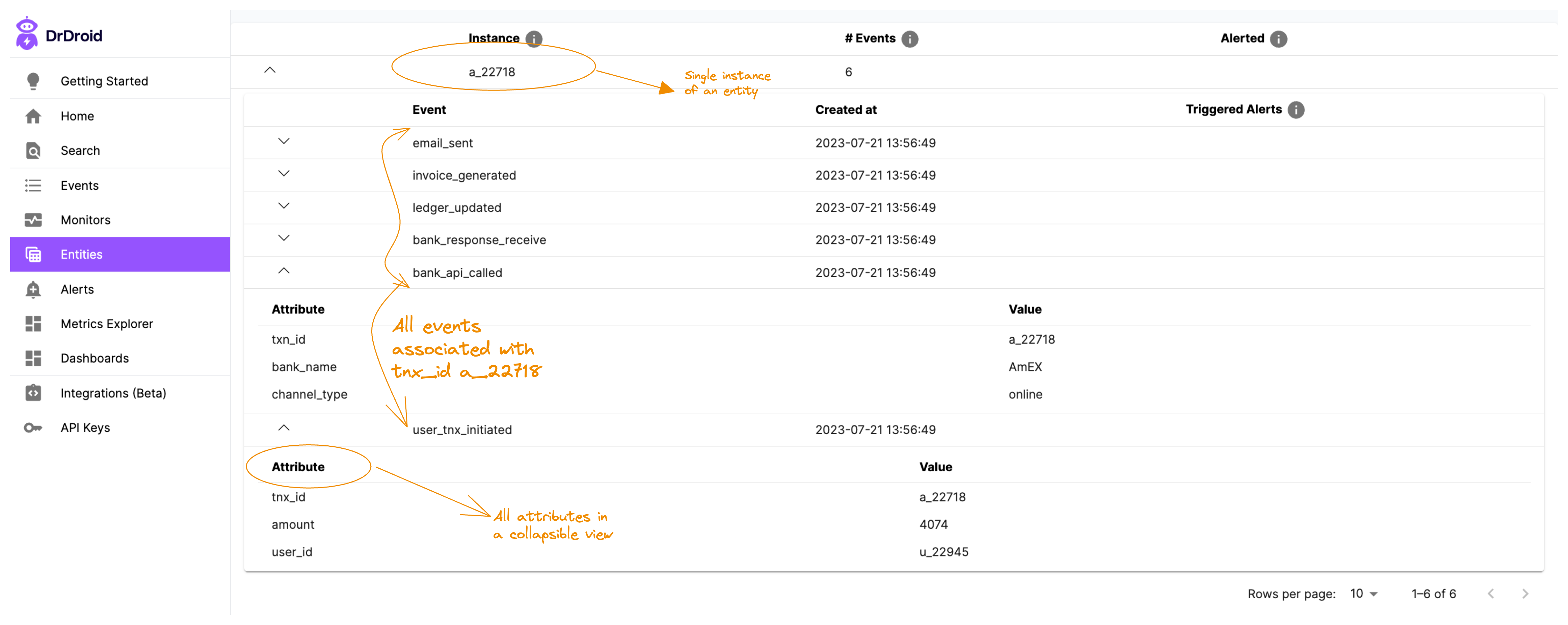Viewport: 1568px width, 625px height.
Task: Click the next page arrow button
Action: pyautogui.click(x=1525, y=594)
